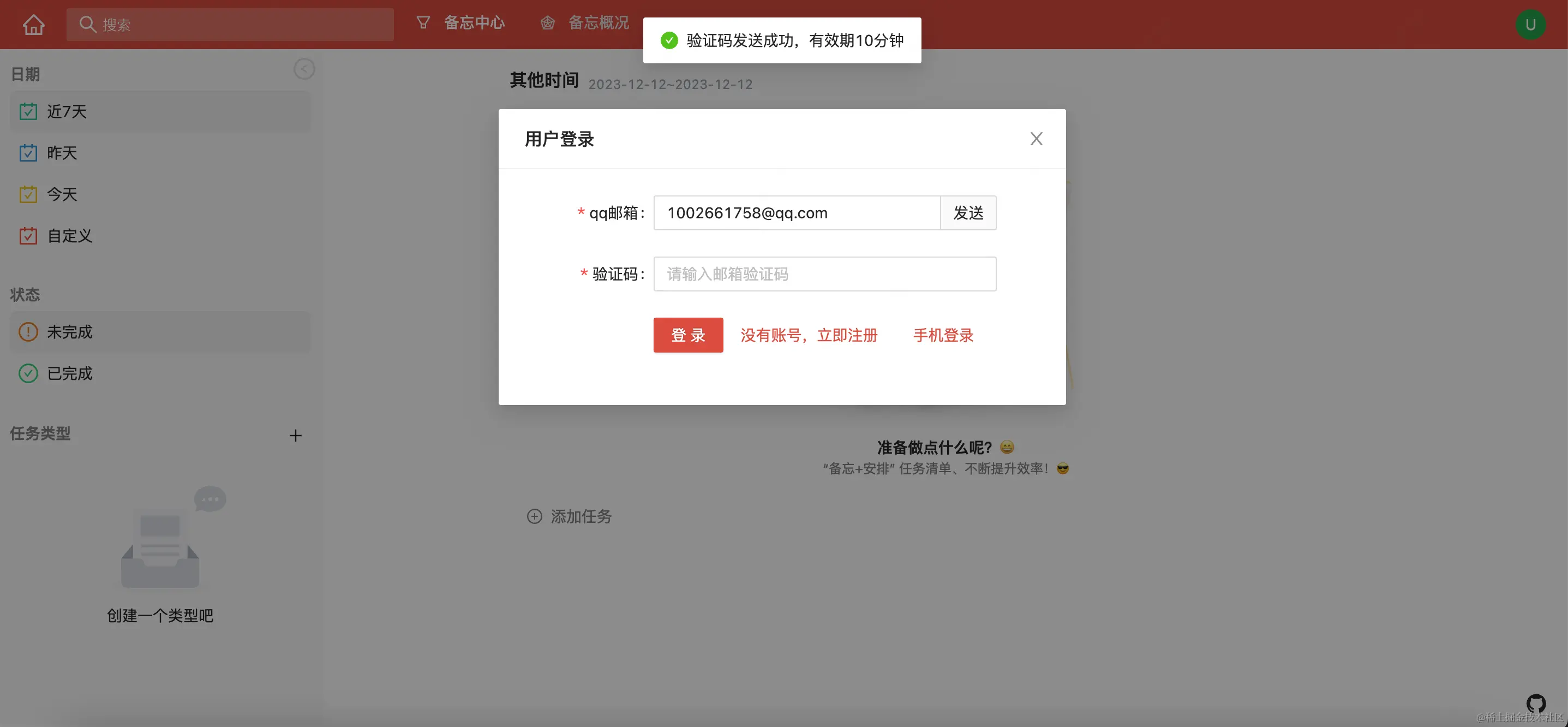The height and width of the screenshot is (727, 1568).
Task: Switch to 手机登录 link
Action: pos(943,336)
